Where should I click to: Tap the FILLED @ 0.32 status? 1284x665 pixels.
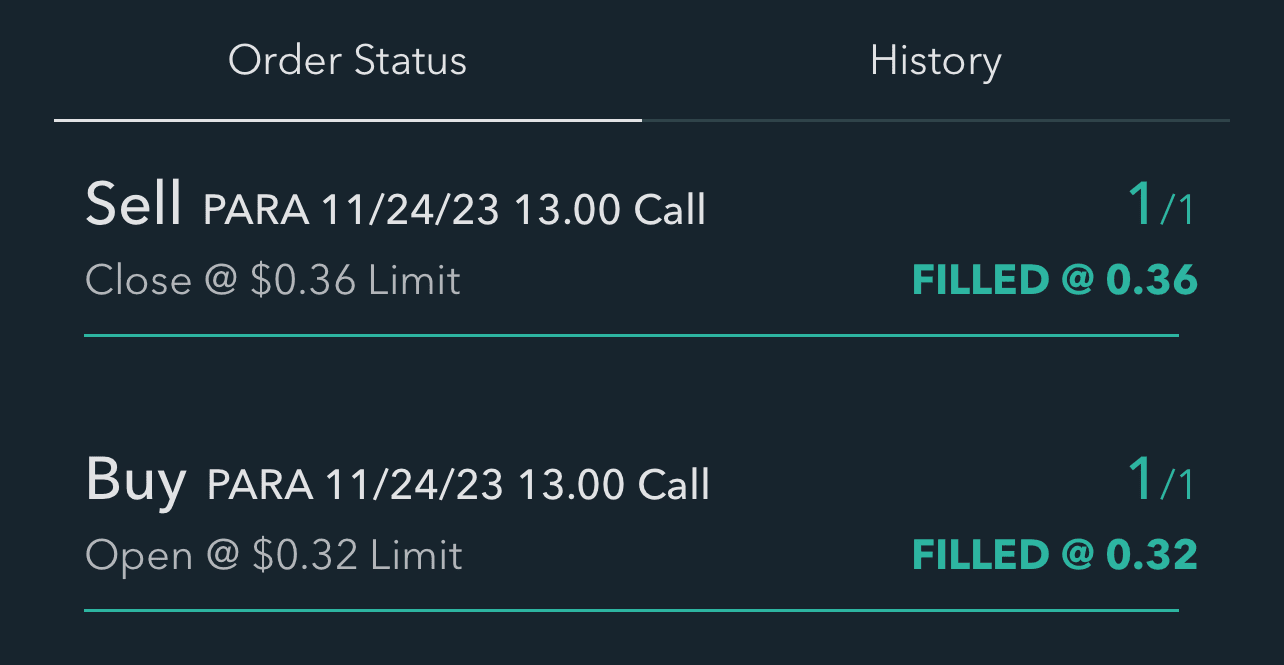point(1054,555)
